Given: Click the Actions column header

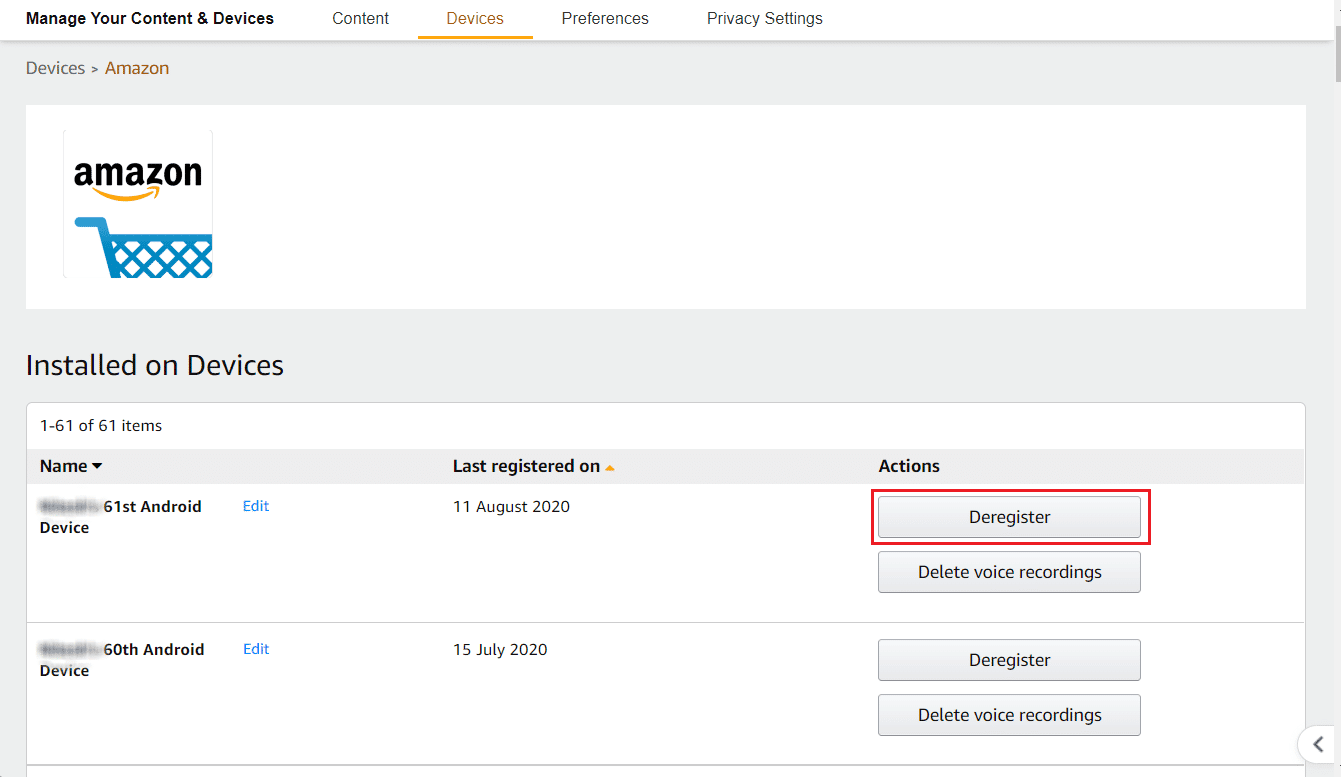Looking at the screenshot, I should [908, 466].
